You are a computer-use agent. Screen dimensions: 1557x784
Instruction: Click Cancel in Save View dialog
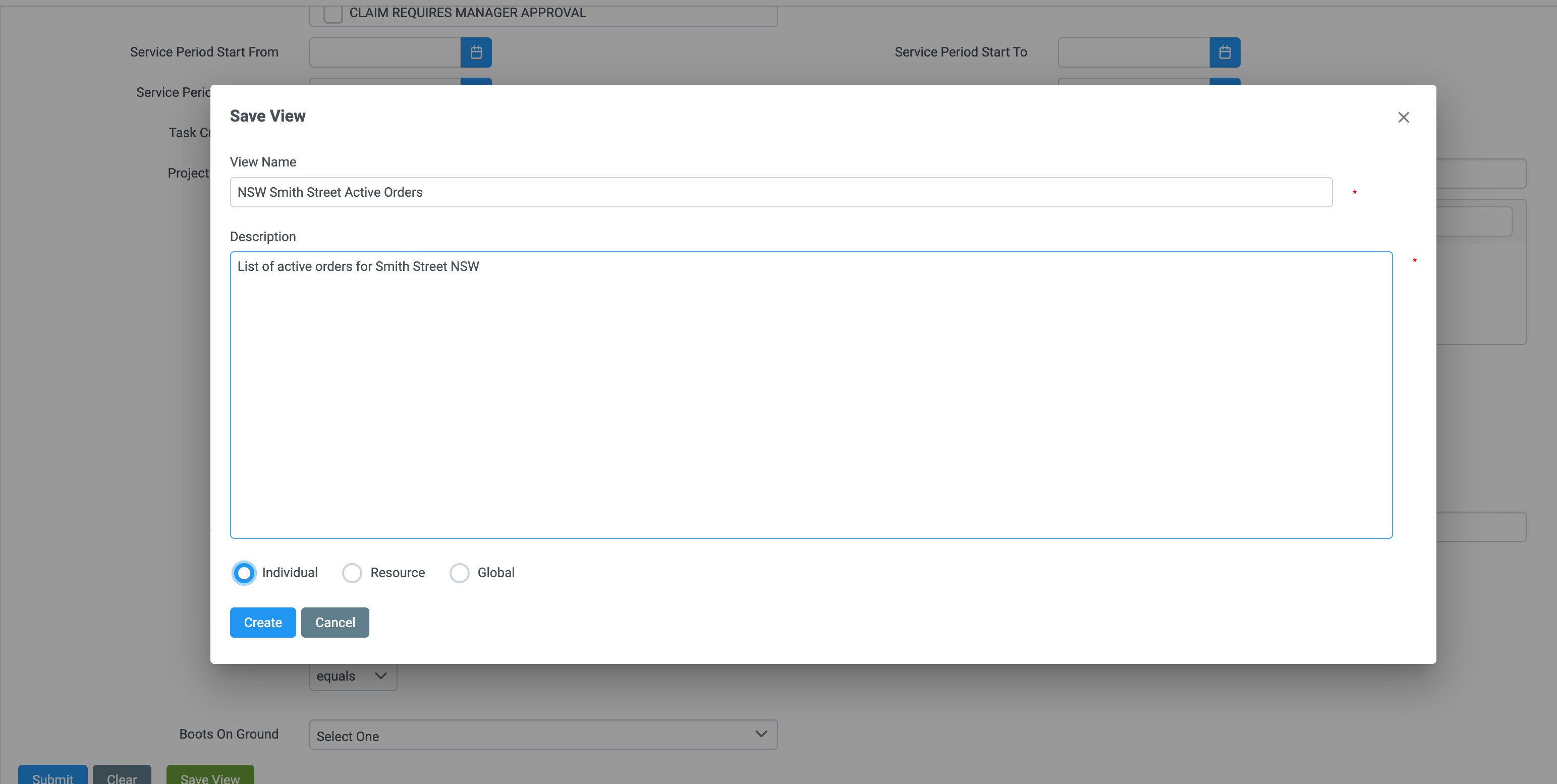pyautogui.click(x=335, y=623)
